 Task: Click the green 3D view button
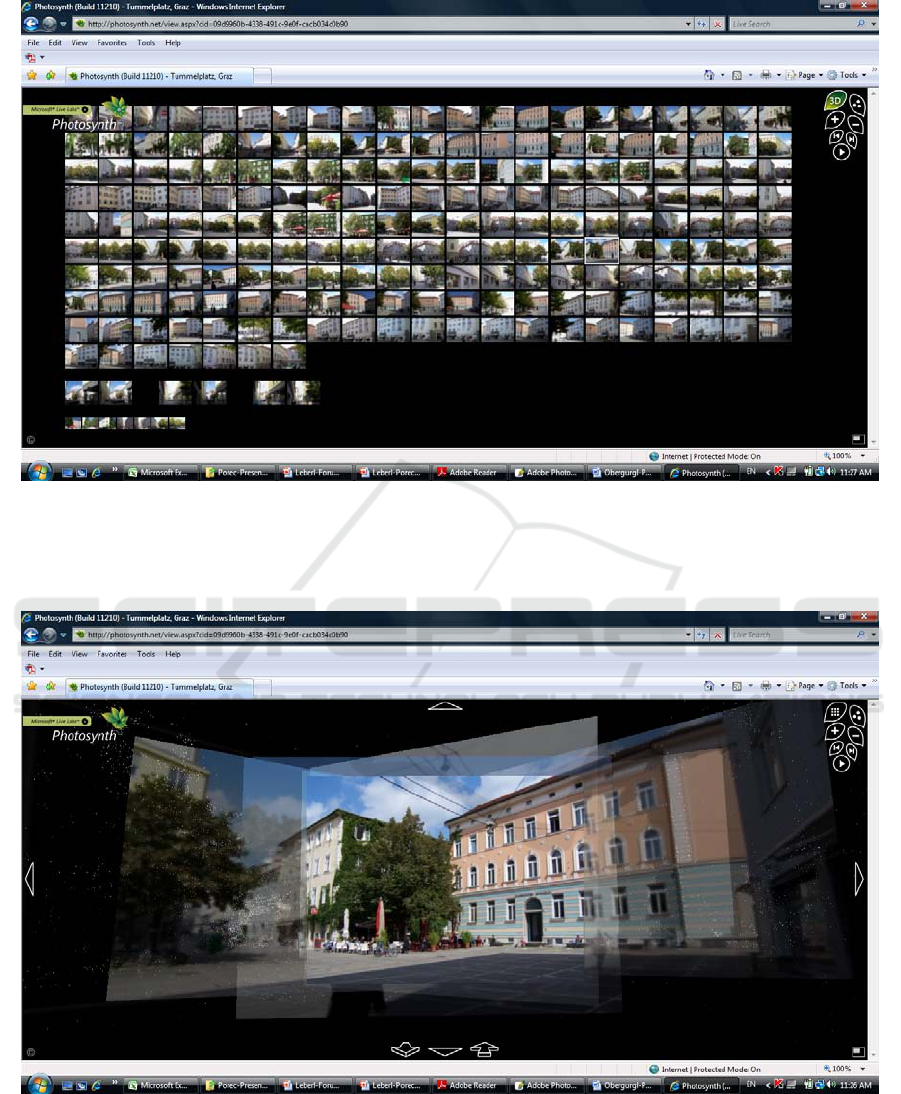click(835, 101)
